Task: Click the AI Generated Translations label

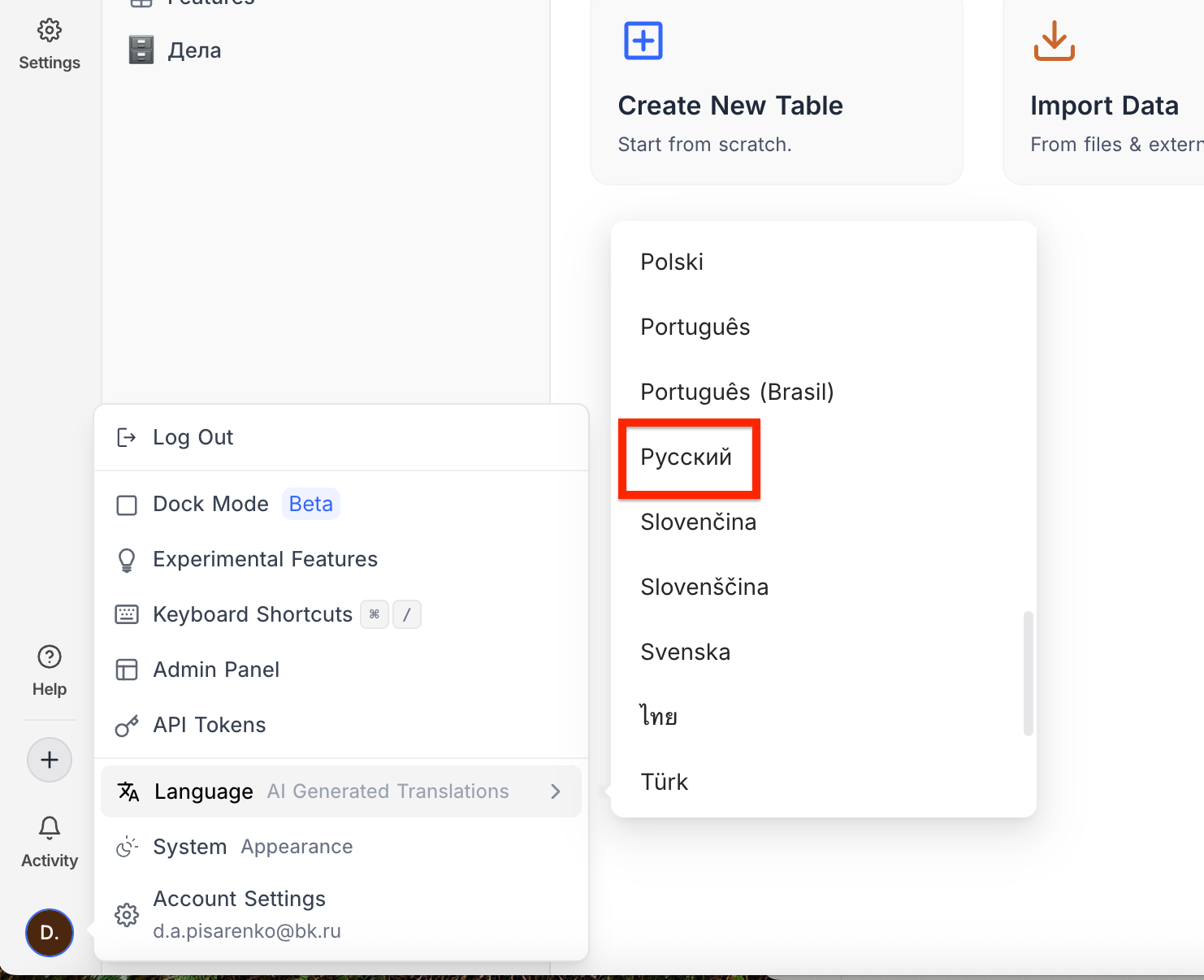Action: 388,791
